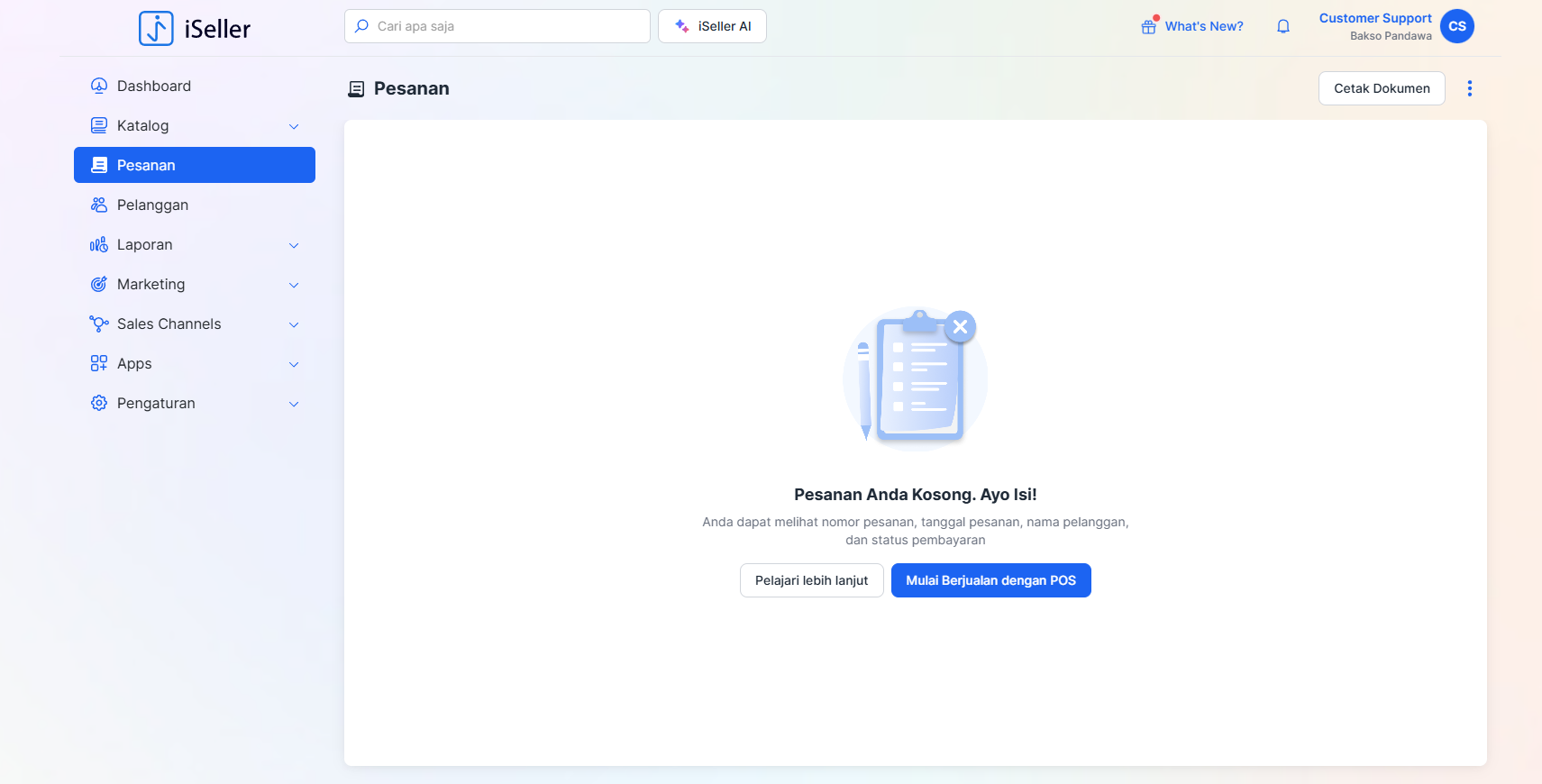Open the Apps menu item
The width and height of the screenshot is (1542, 784).
134,364
